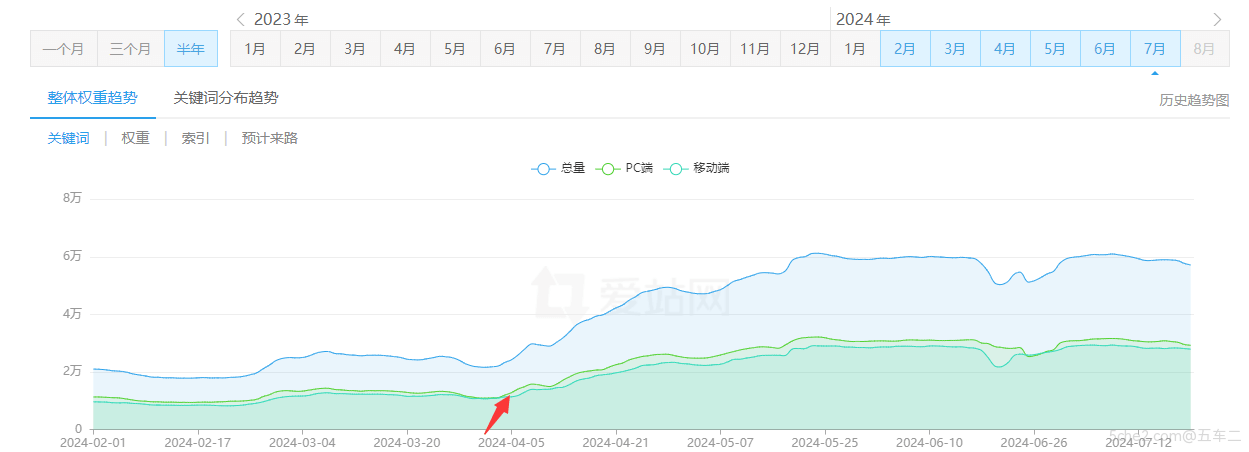
Task: Choose 2023 4月 in month picker
Action: [405, 49]
